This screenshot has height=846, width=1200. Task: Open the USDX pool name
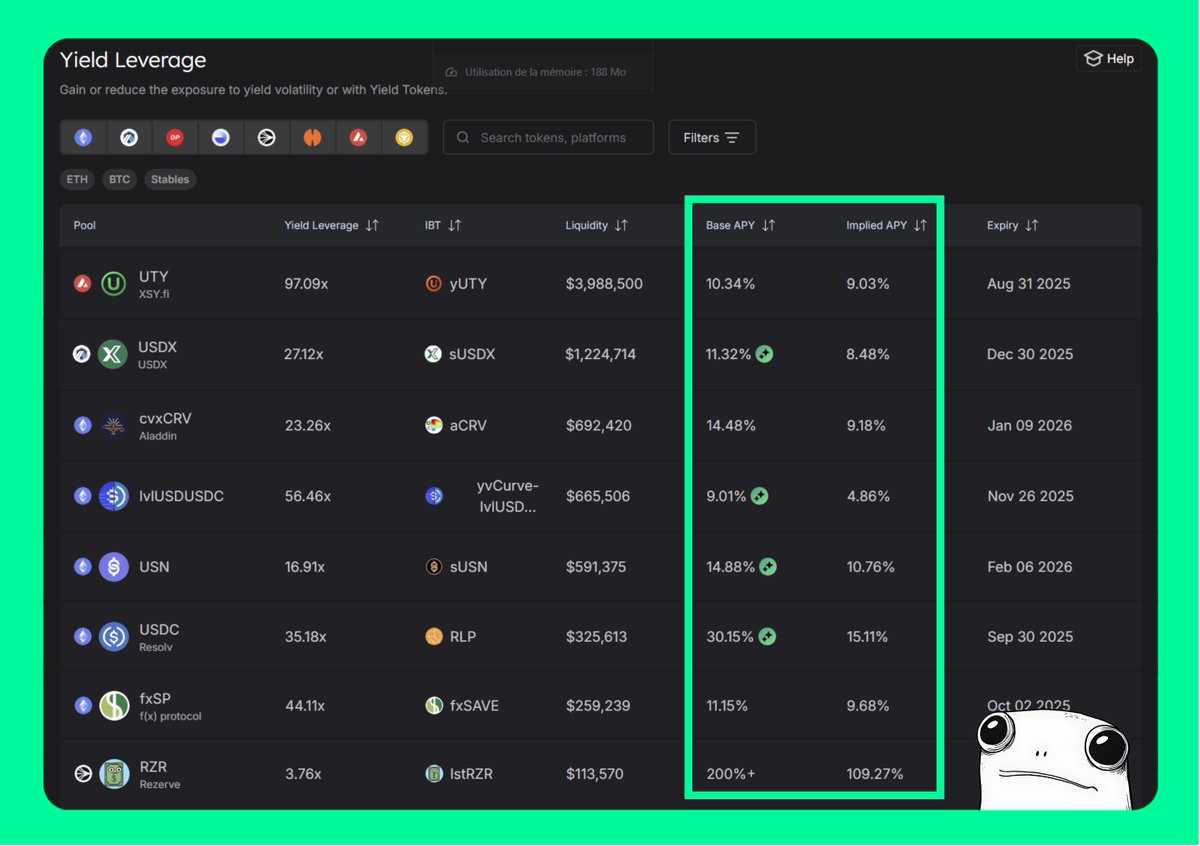(158, 347)
